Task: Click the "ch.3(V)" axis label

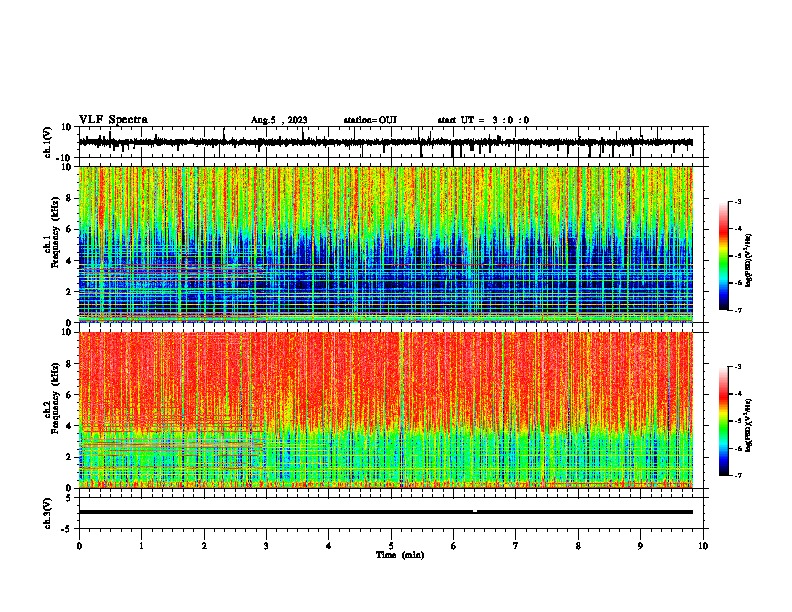Action: click(48, 513)
